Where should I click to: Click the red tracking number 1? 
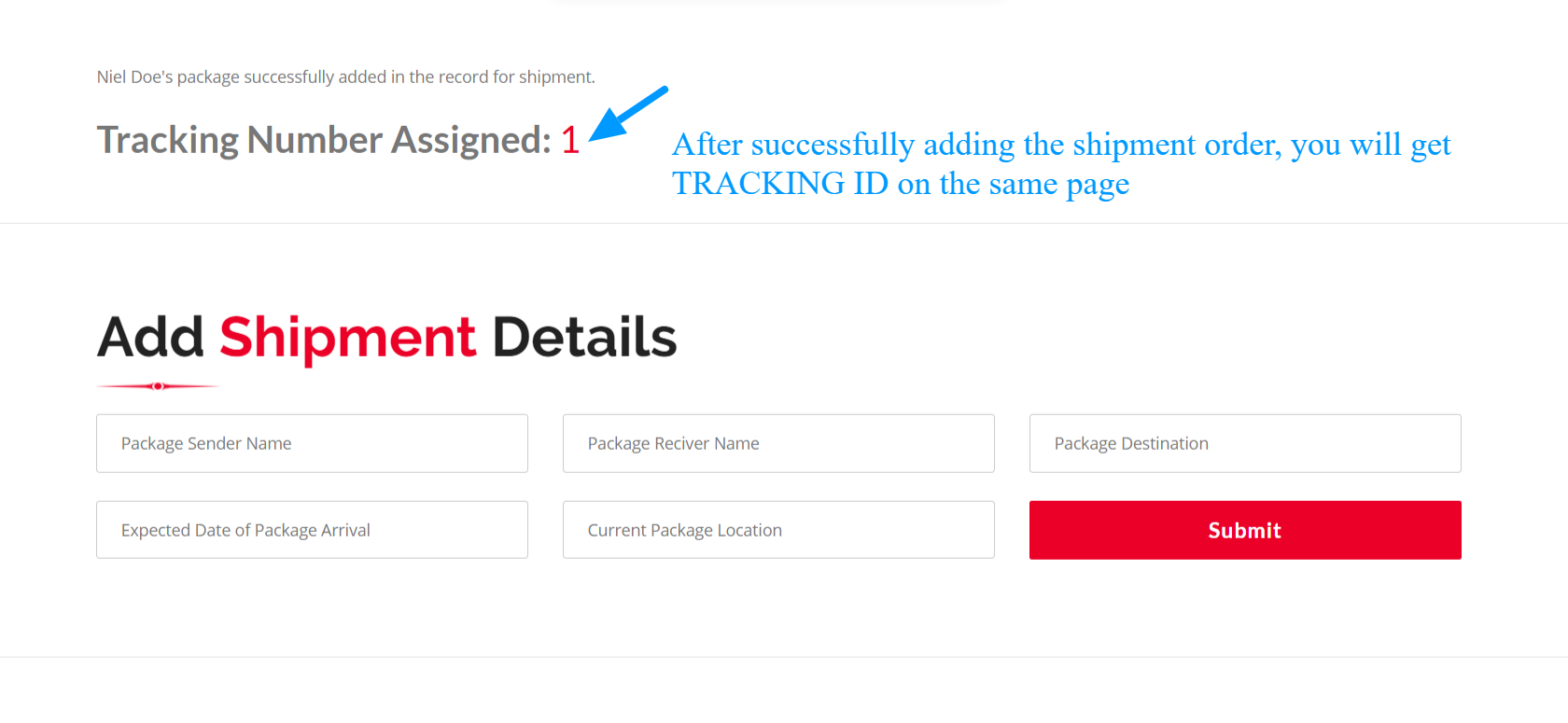569,140
